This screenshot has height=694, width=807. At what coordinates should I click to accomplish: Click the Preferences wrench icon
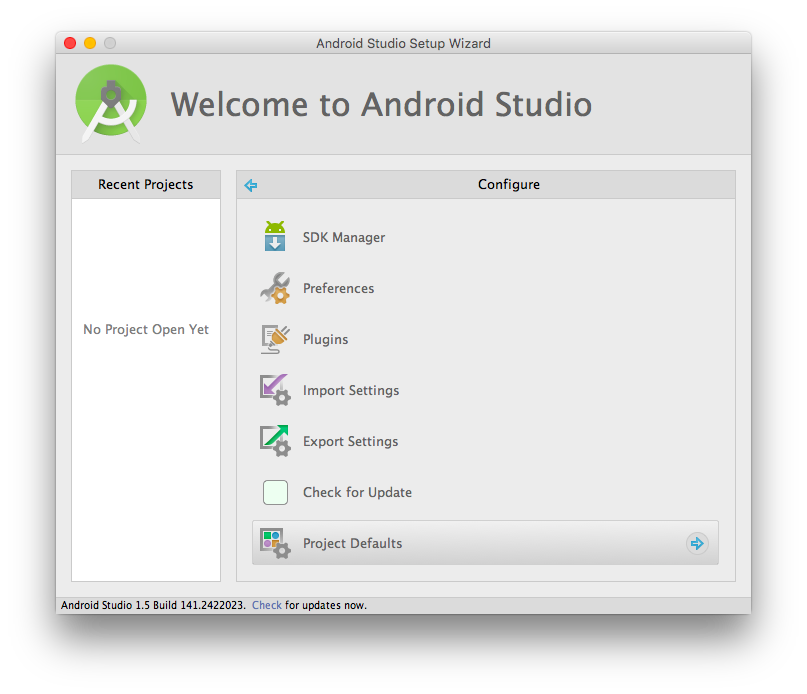(275, 288)
